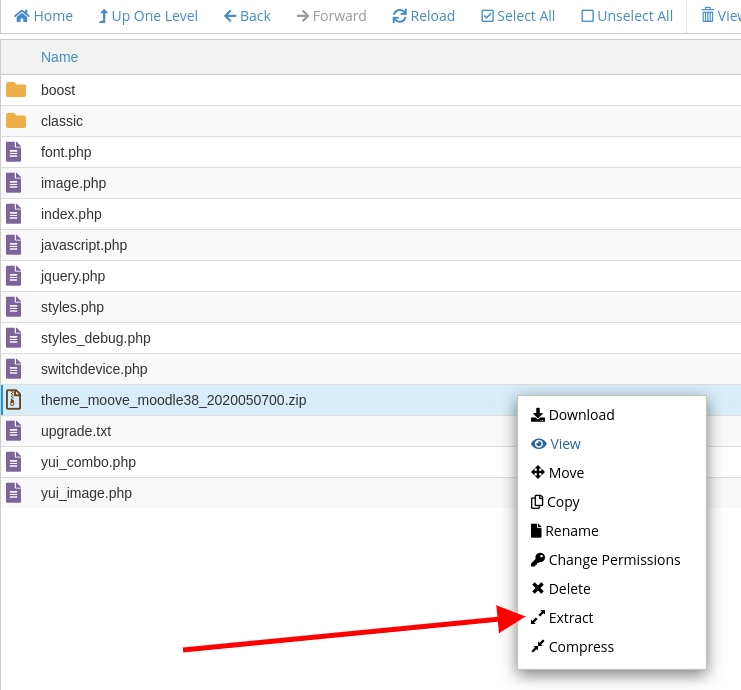This screenshot has width=741, height=690.
Task: Click View in the context menu
Action: [x=564, y=444]
